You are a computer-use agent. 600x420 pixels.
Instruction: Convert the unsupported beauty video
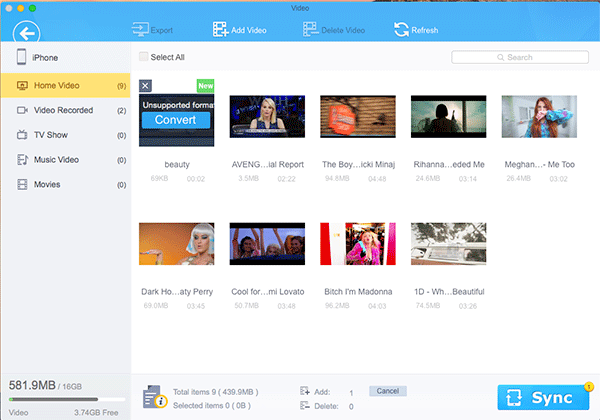[x=176, y=120]
